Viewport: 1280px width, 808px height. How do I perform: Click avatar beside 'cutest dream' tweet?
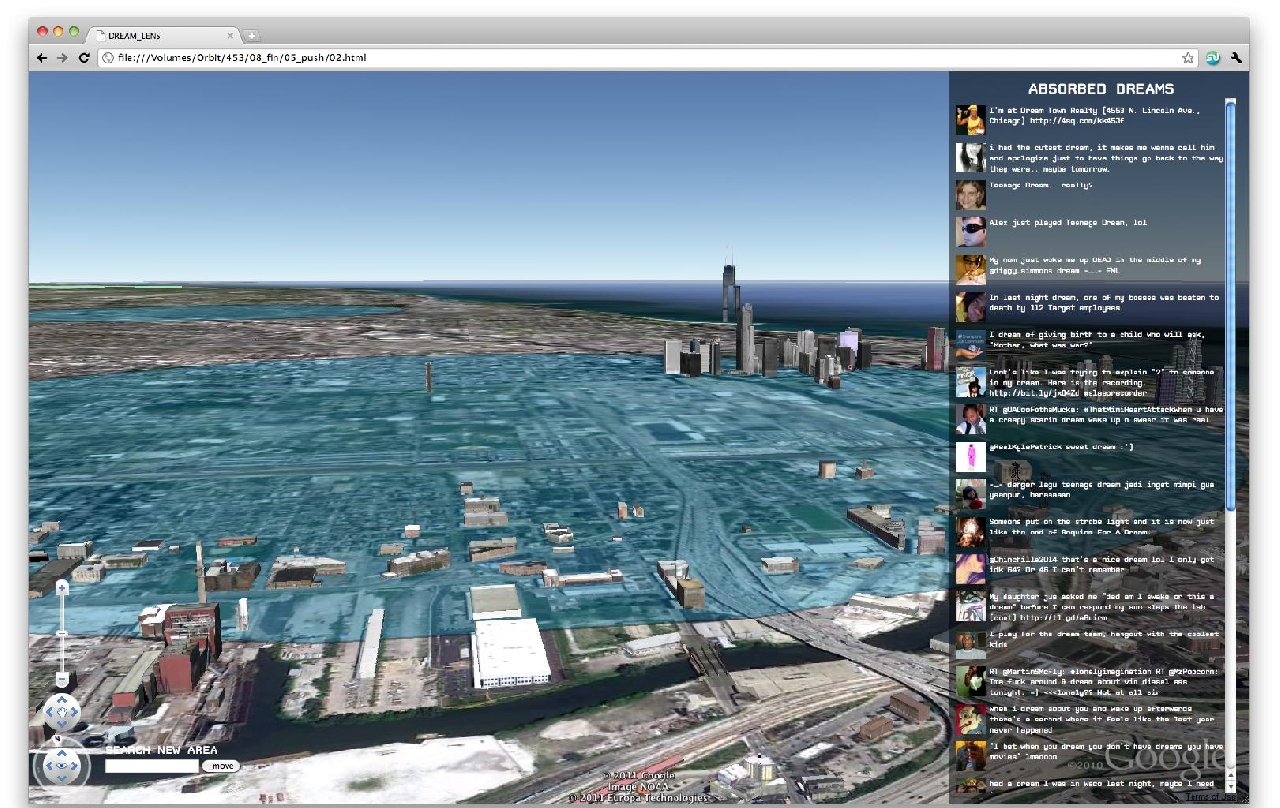970,157
